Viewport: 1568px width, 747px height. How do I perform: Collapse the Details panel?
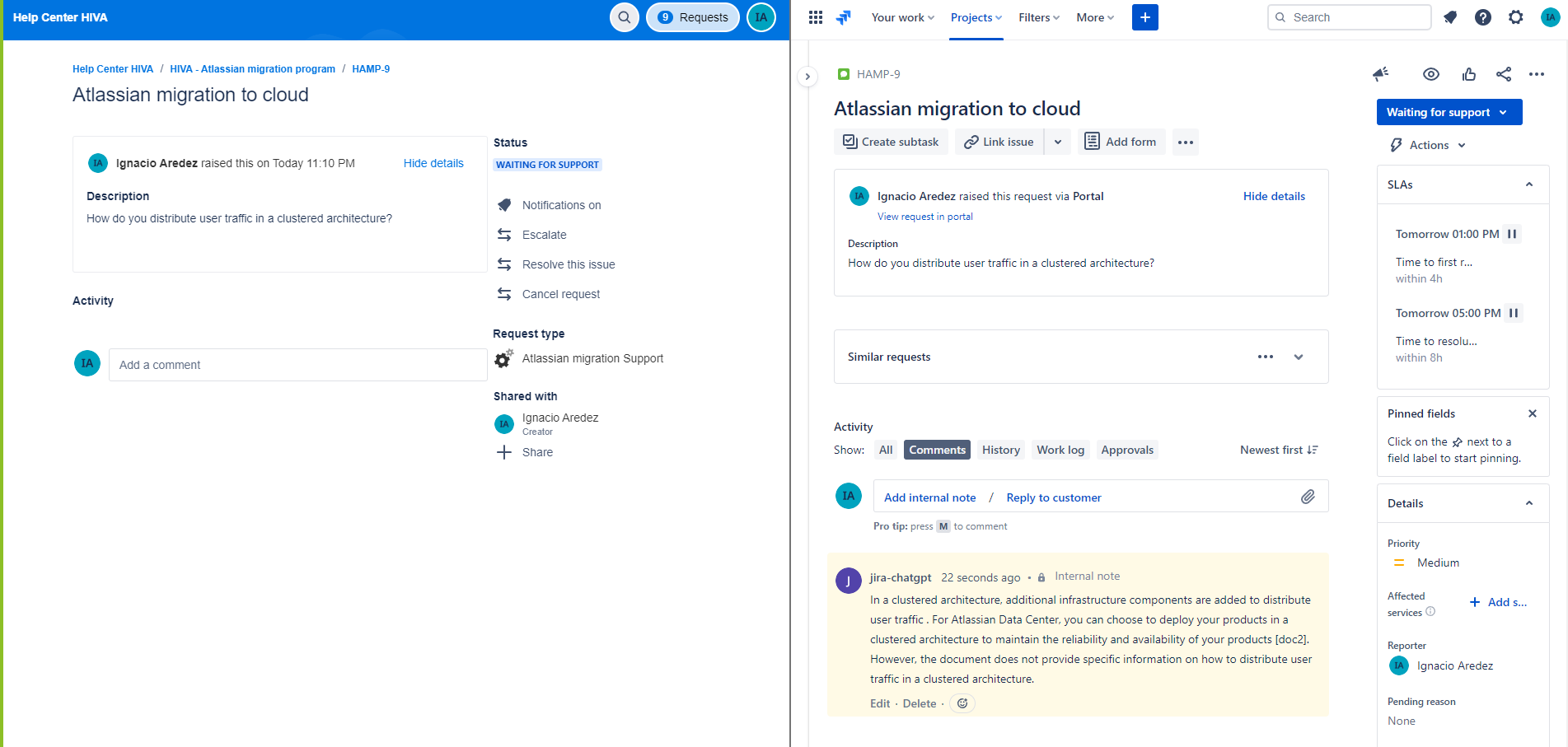coord(1529,503)
